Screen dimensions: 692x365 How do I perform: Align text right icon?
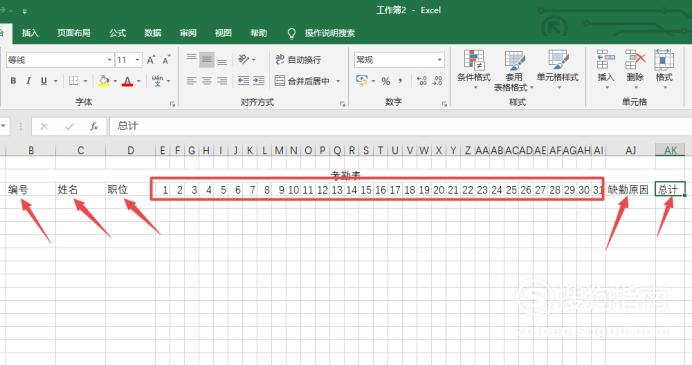coord(222,81)
